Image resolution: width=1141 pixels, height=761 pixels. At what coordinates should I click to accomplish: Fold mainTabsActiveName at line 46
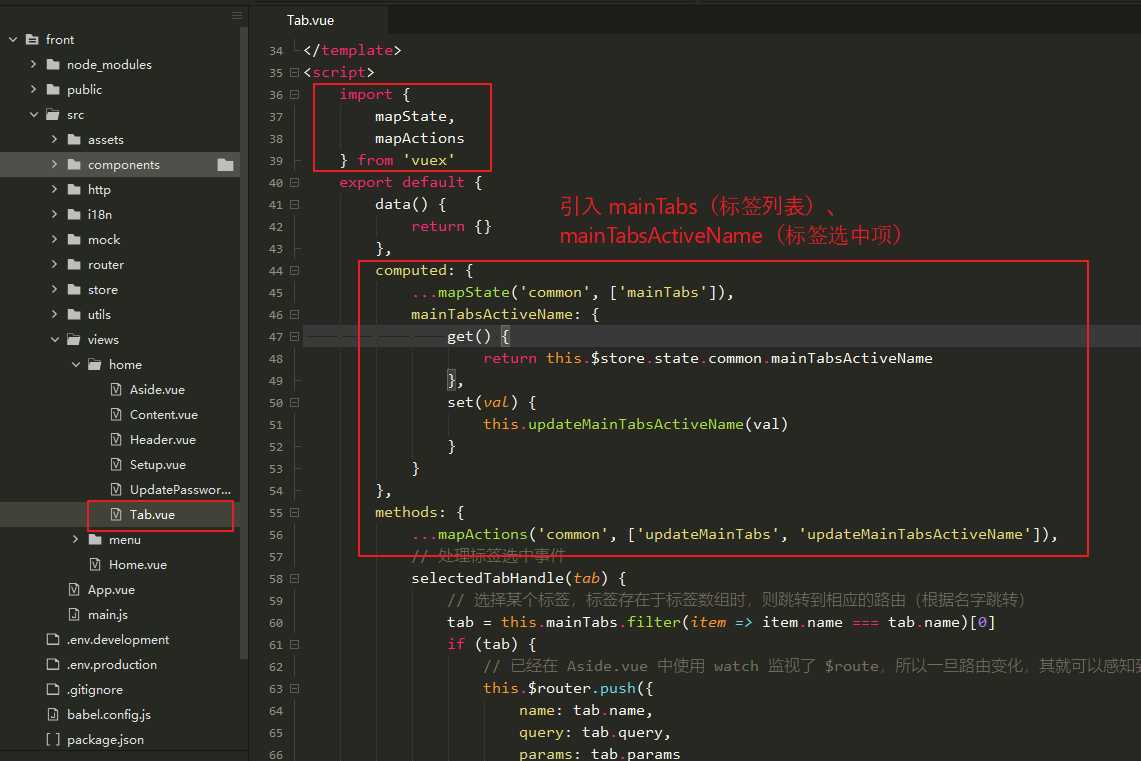(x=294, y=314)
